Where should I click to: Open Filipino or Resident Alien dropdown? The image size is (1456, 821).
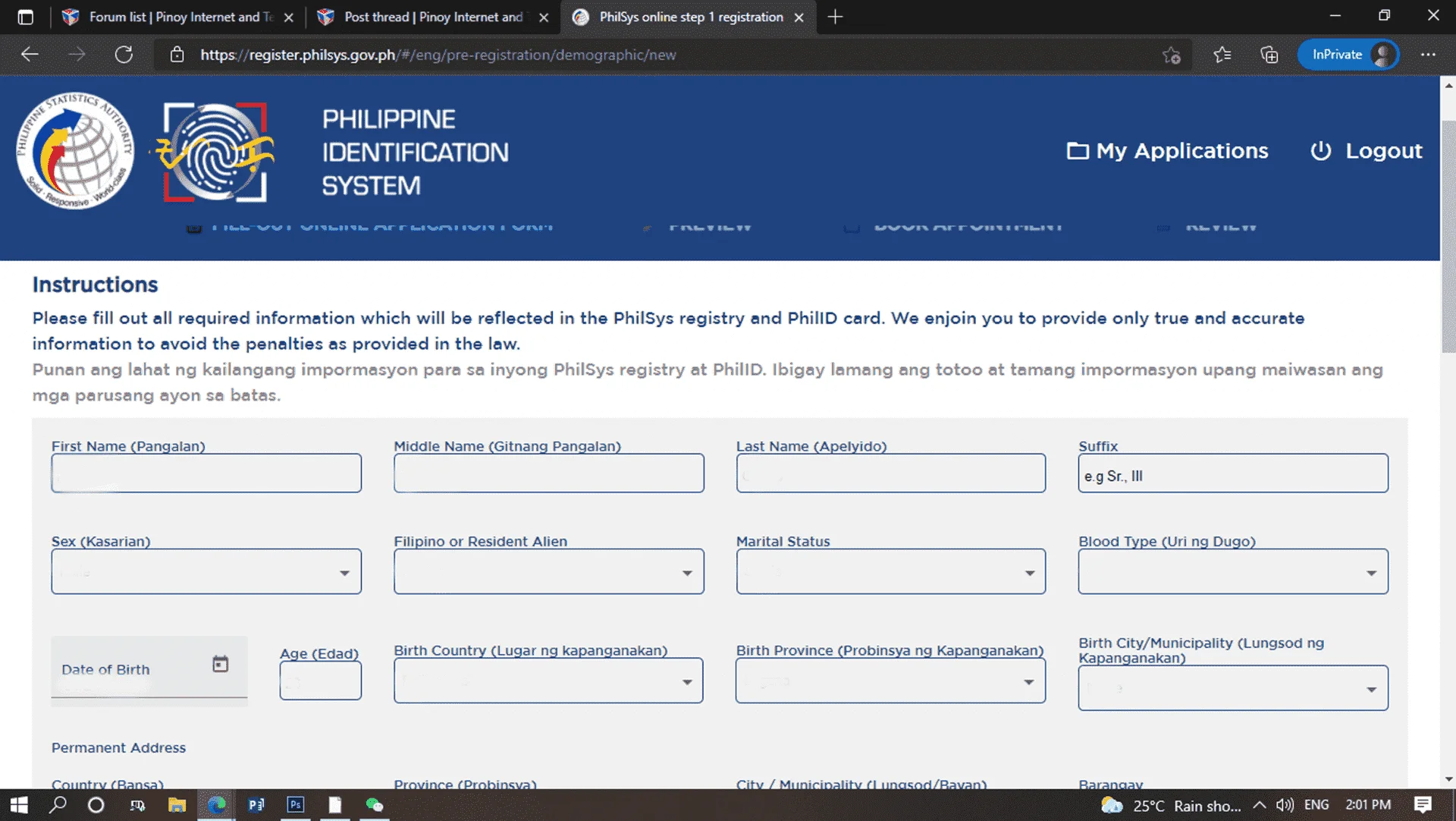tap(549, 571)
